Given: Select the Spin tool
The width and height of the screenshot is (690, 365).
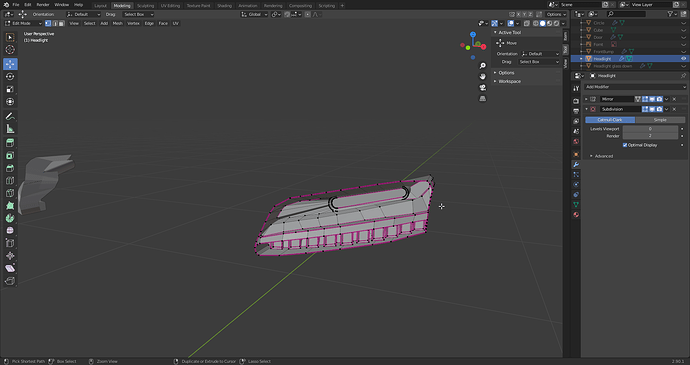Looking at the screenshot, I should 10,218.
